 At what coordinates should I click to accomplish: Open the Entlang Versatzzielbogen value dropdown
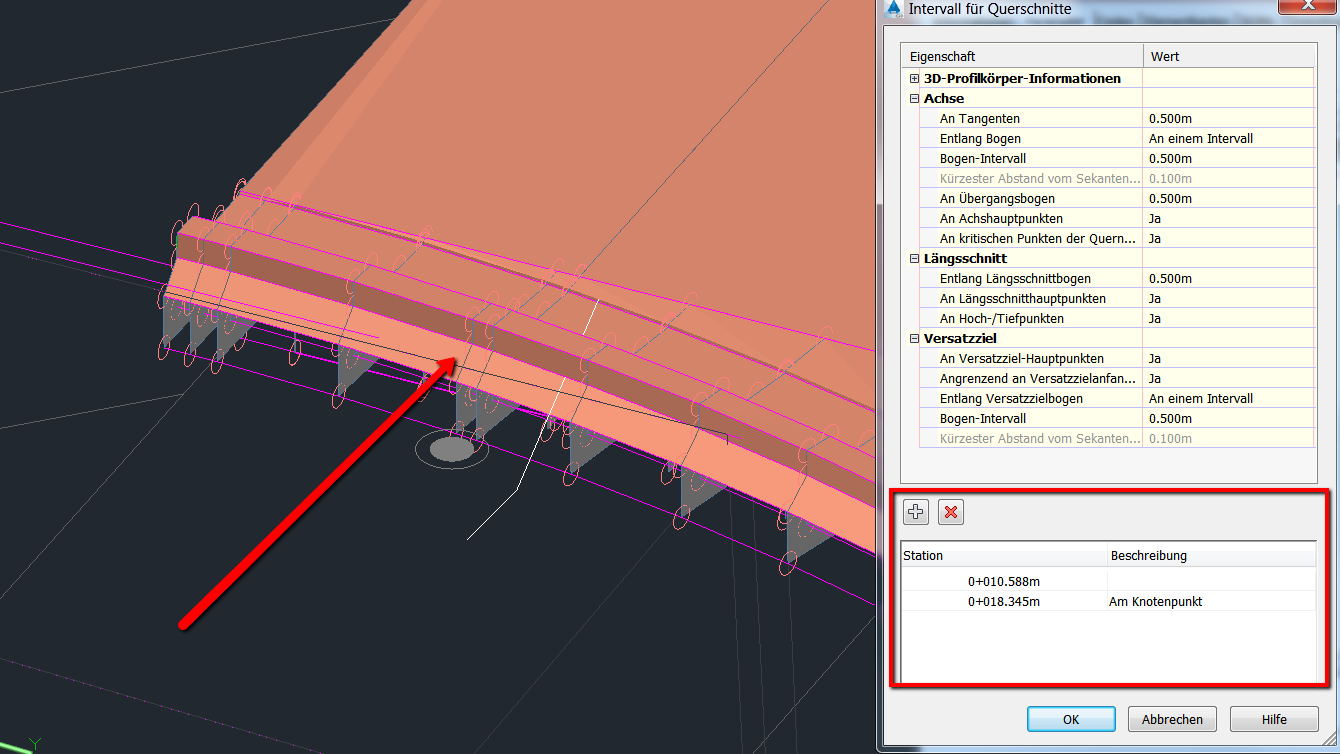1228,398
